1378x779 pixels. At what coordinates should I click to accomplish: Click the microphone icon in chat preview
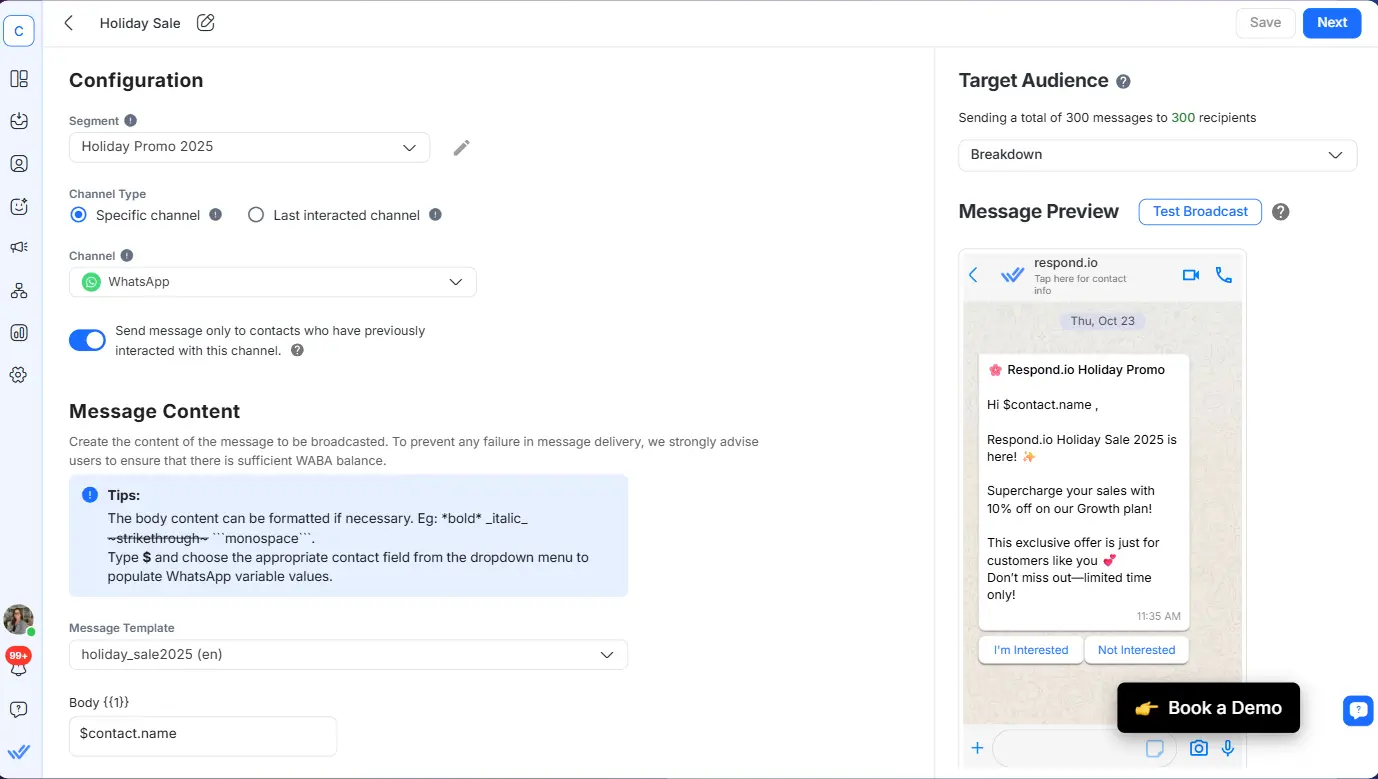(1227, 747)
